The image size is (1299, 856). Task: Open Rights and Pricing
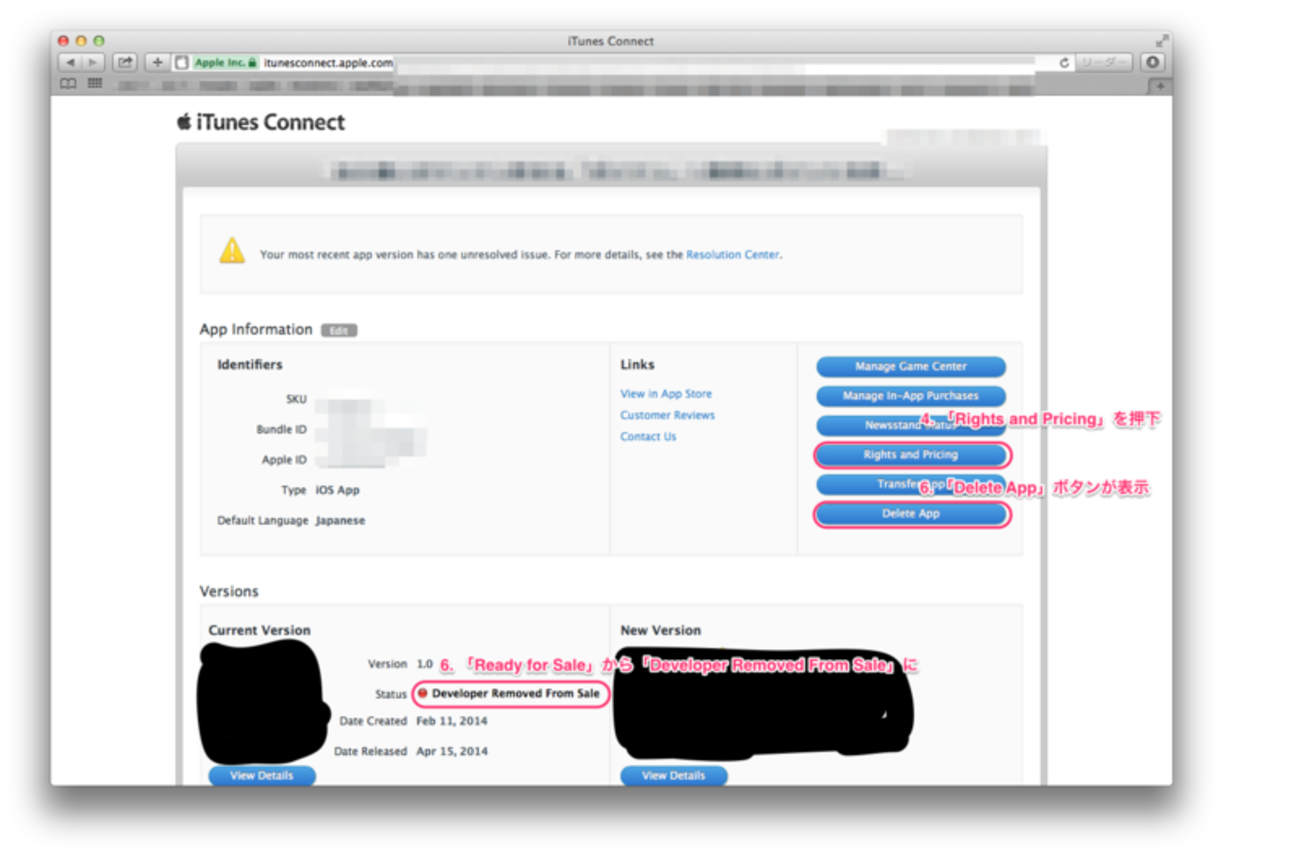pyautogui.click(x=911, y=455)
